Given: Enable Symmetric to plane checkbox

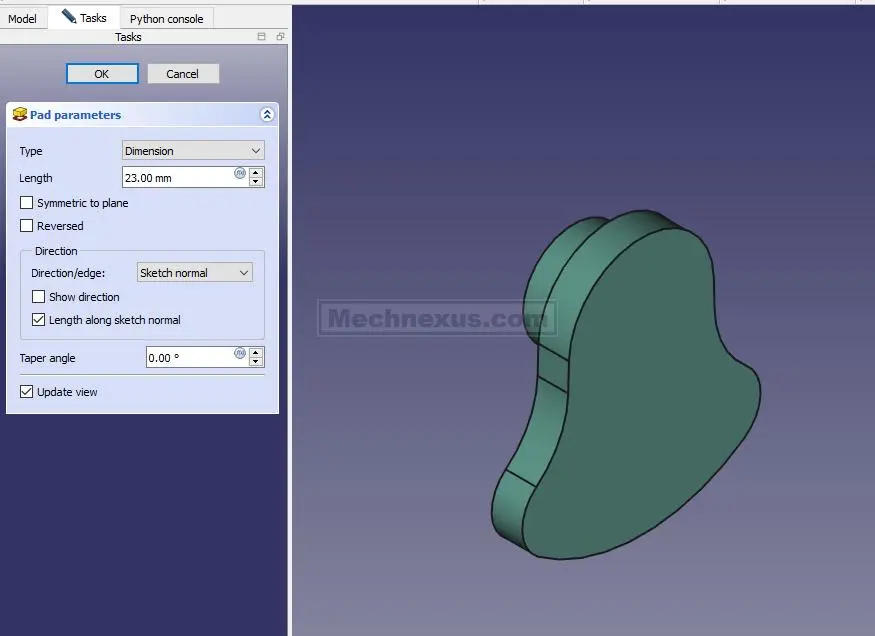Looking at the screenshot, I should tap(26, 203).
